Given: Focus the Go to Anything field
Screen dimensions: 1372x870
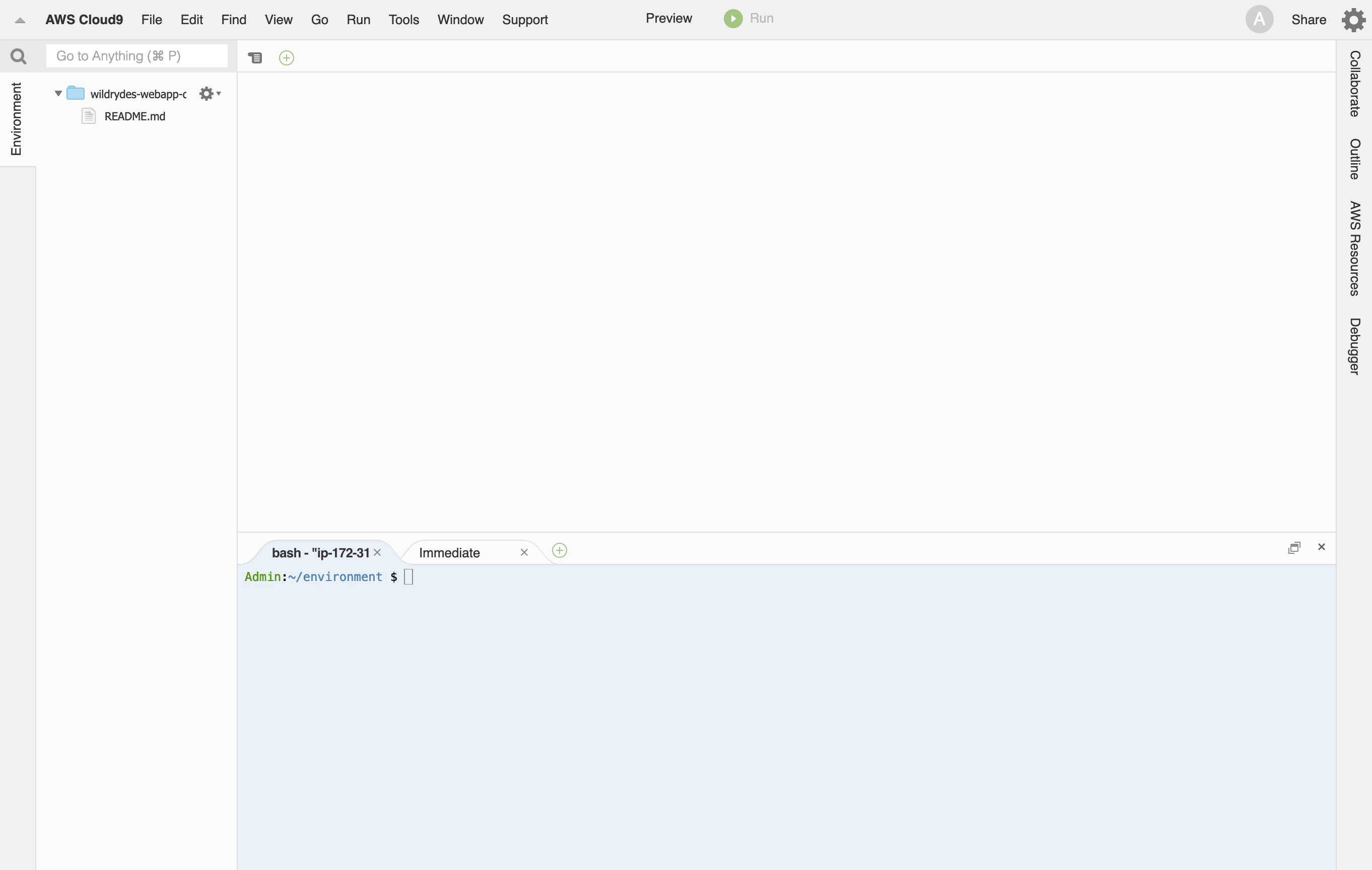Looking at the screenshot, I should 136,56.
